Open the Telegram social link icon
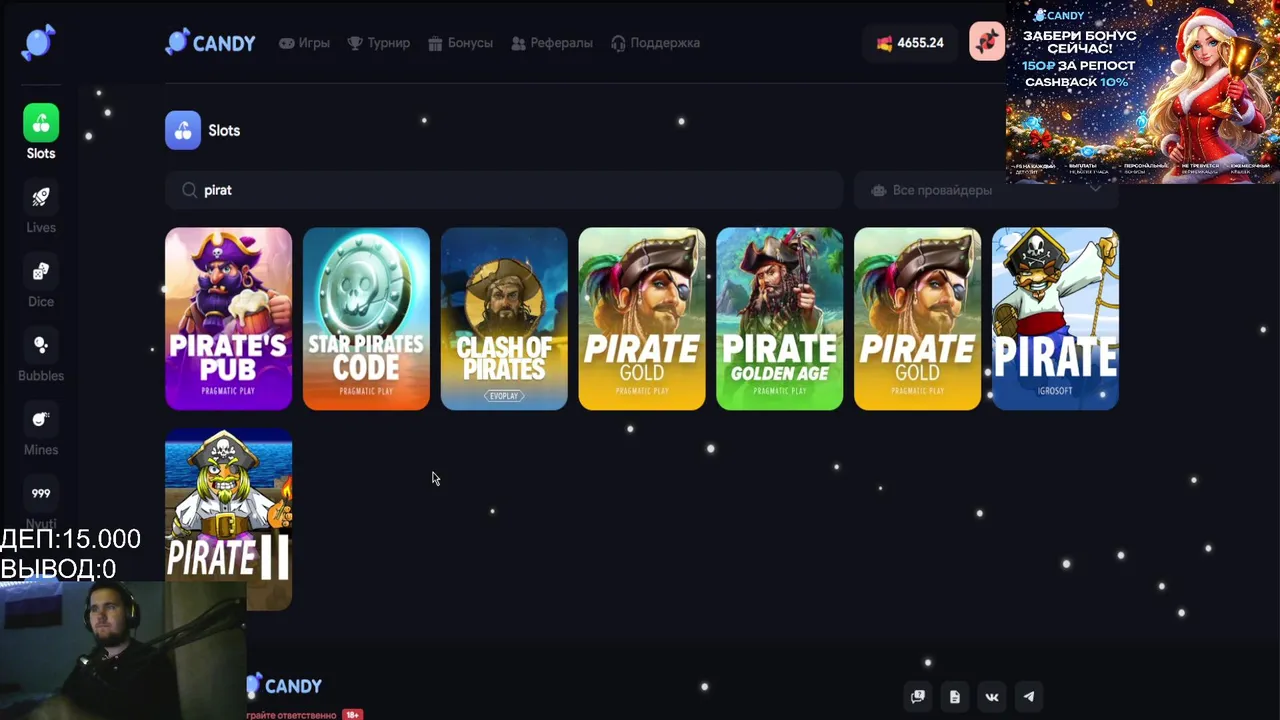The width and height of the screenshot is (1280, 720). click(1029, 697)
